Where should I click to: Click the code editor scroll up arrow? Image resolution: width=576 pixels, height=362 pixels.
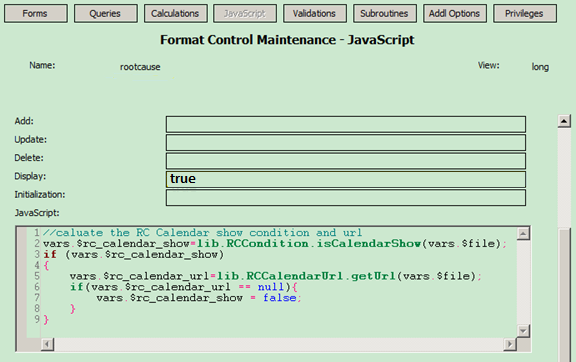pos(523,234)
